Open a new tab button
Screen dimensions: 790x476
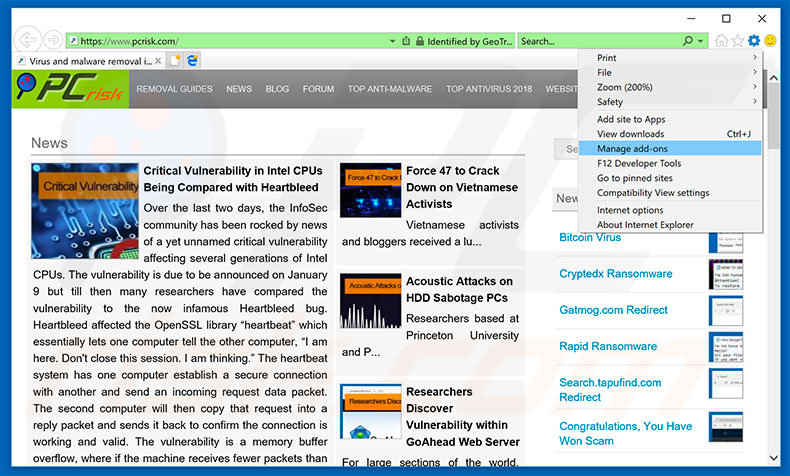[175, 61]
